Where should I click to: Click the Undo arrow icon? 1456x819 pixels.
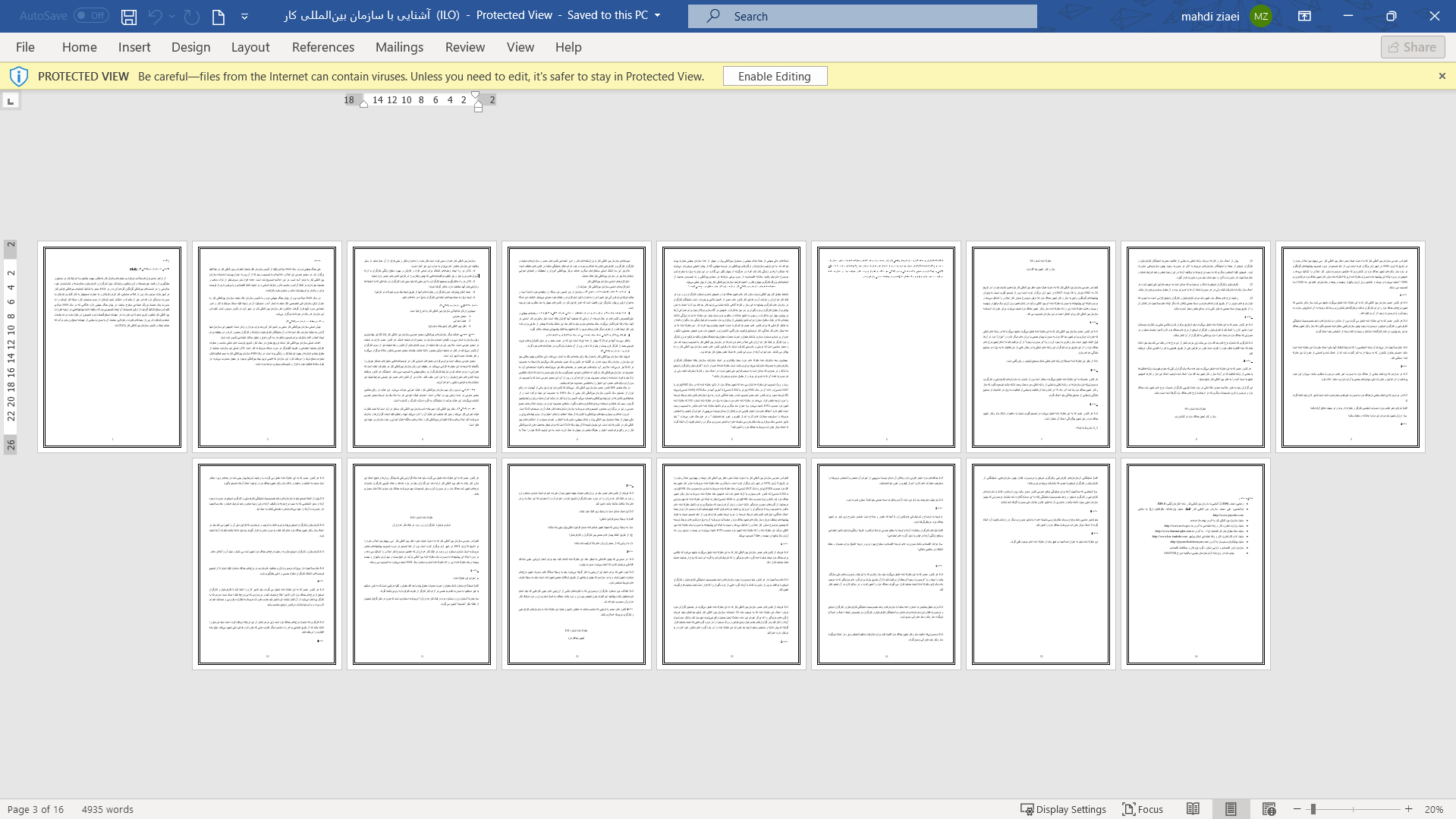(x=155, y=16)
